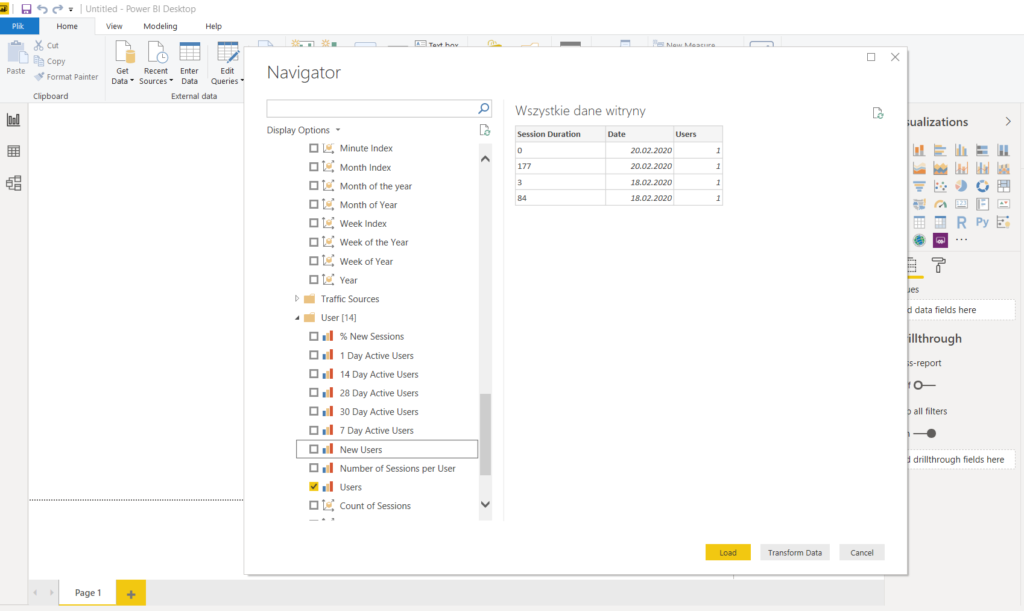1024x611 pixels.
Task: Check the 30 Day Active Users box
Action: tap(313, 411)
